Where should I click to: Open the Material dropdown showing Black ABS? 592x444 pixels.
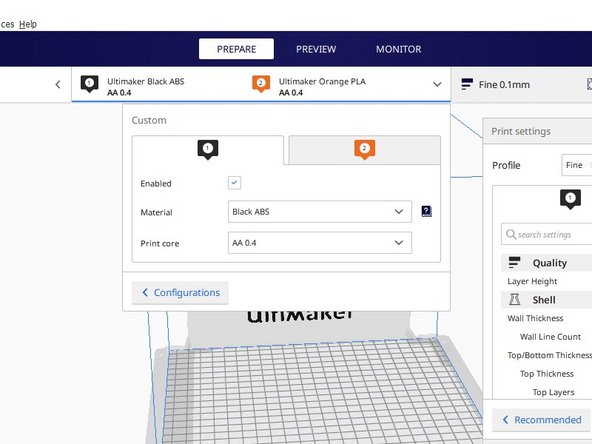[x=320, y=211]
